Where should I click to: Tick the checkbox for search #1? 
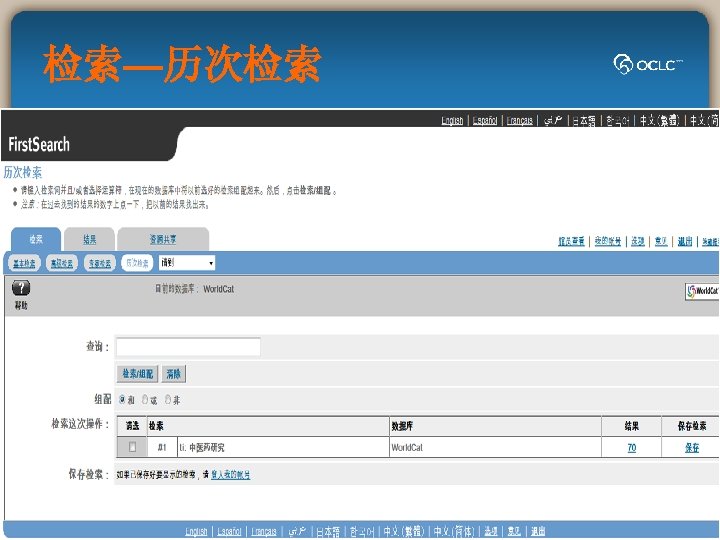pyautogui.click(x=132, y=447)
